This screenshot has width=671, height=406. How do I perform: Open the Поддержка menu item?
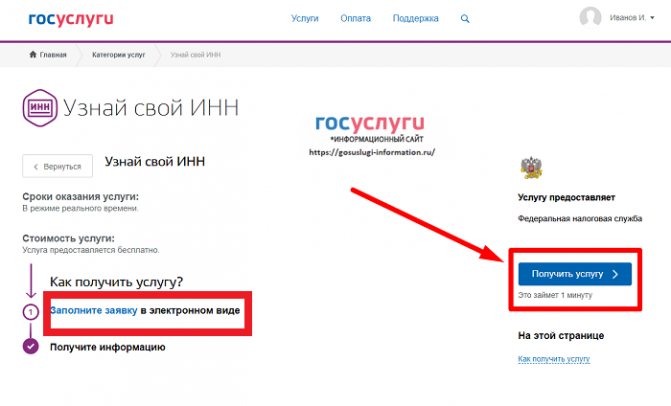pyautogui.click(x=416, y=18)
